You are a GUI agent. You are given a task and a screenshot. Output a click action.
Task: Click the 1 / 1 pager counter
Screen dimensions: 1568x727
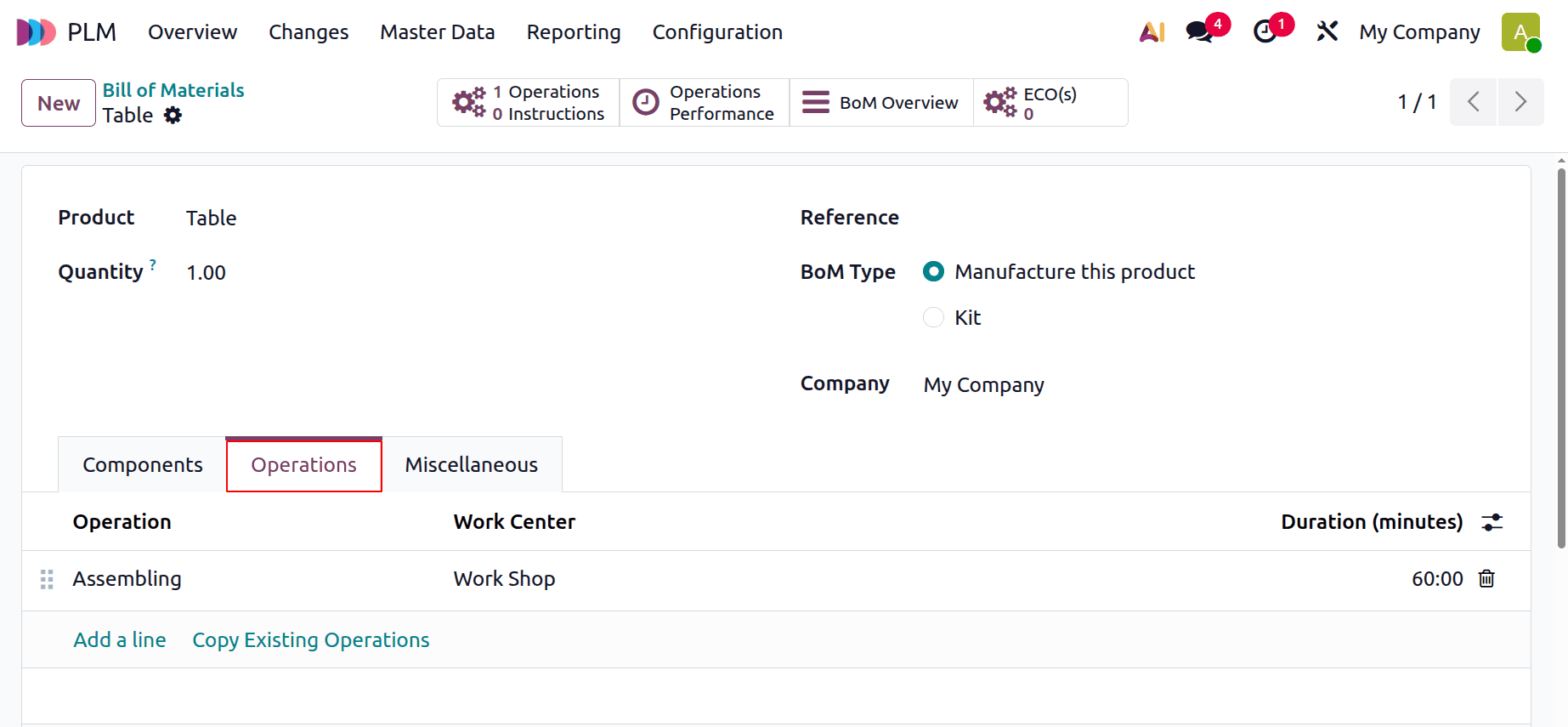click(1418, 103)
